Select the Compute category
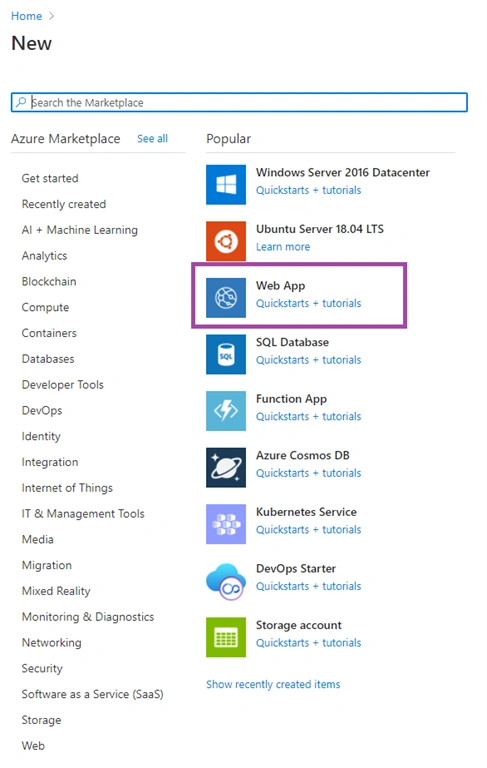 click(x=45, y=308)
